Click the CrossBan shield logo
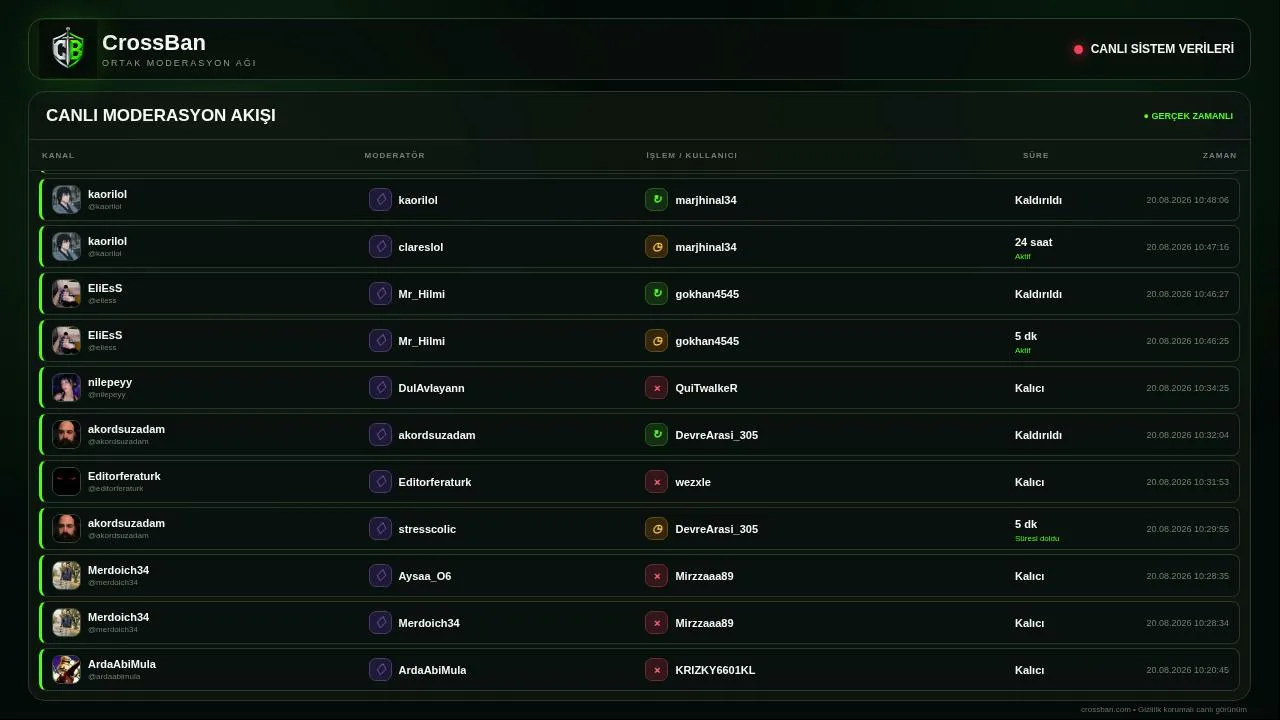This screenshot has width=1280, height=720. [x=68, y=49]
